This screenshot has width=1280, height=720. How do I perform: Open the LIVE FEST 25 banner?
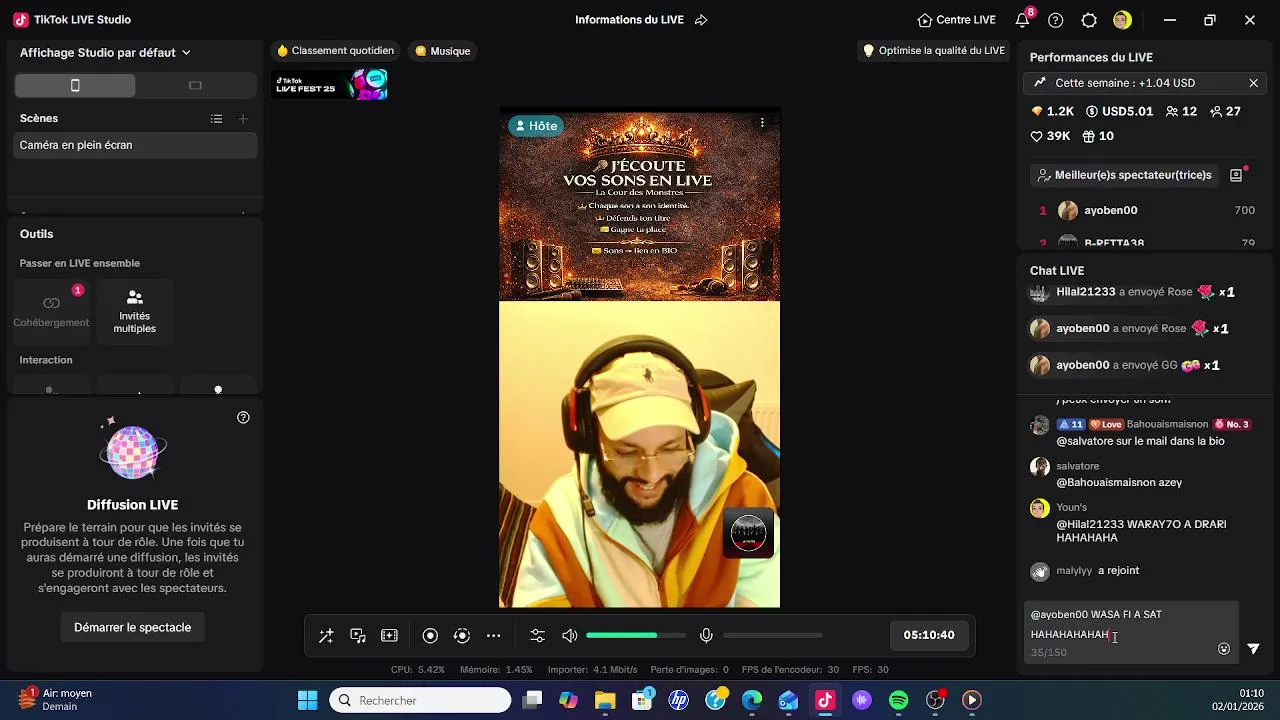click(330, 85)
